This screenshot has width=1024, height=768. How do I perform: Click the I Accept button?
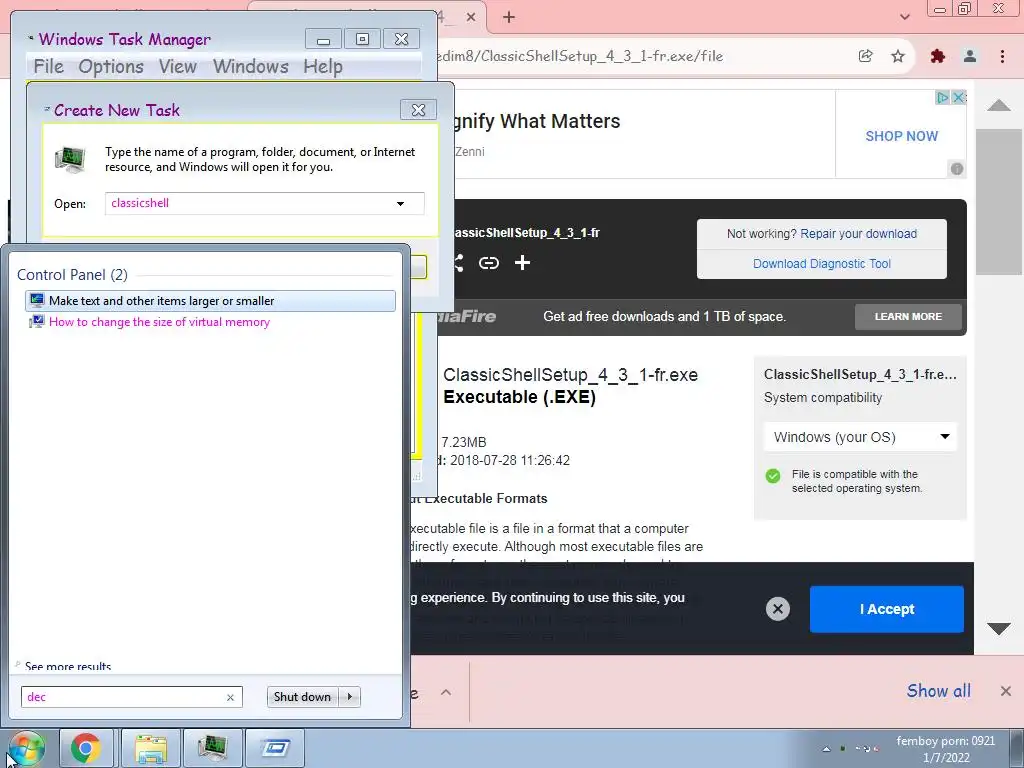tap(887, 609)
